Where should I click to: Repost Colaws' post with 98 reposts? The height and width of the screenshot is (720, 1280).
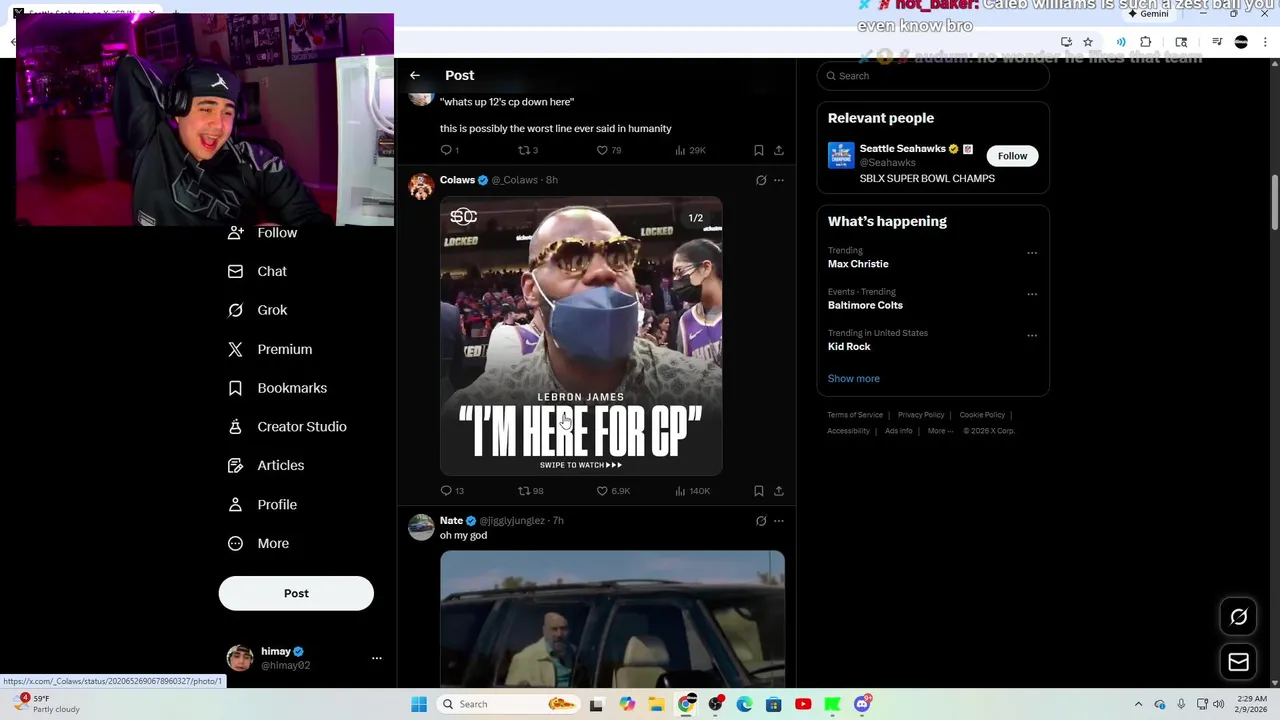530,491
